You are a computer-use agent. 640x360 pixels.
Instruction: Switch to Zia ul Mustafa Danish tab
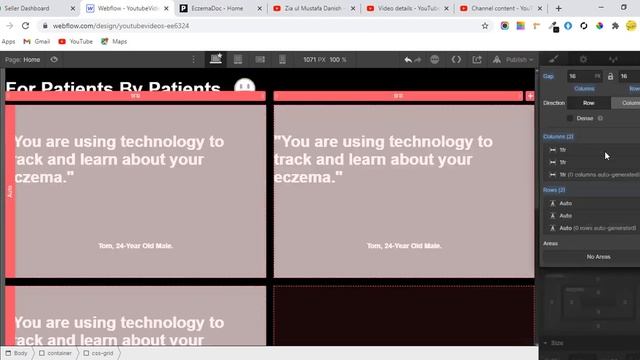313,8
